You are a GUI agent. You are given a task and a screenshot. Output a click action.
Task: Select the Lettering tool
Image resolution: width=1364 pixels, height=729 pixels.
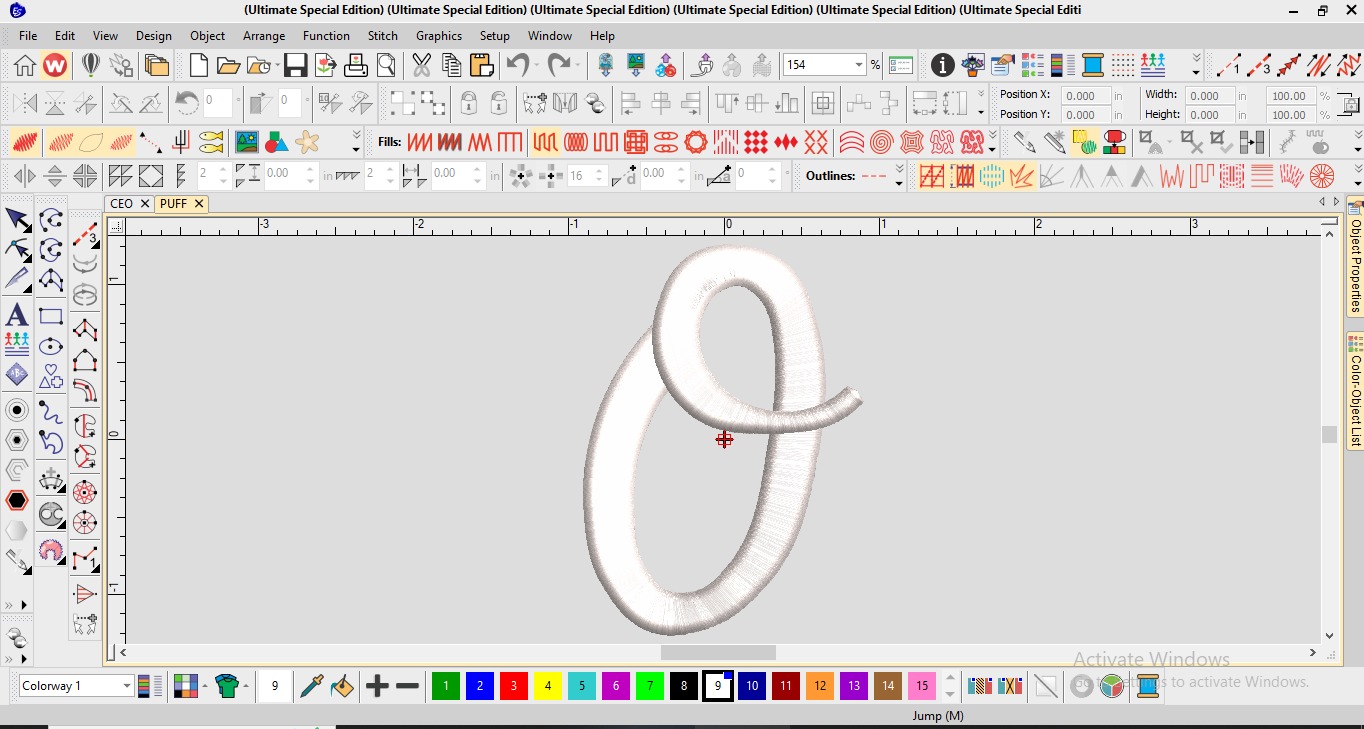[x=17, y=316]
